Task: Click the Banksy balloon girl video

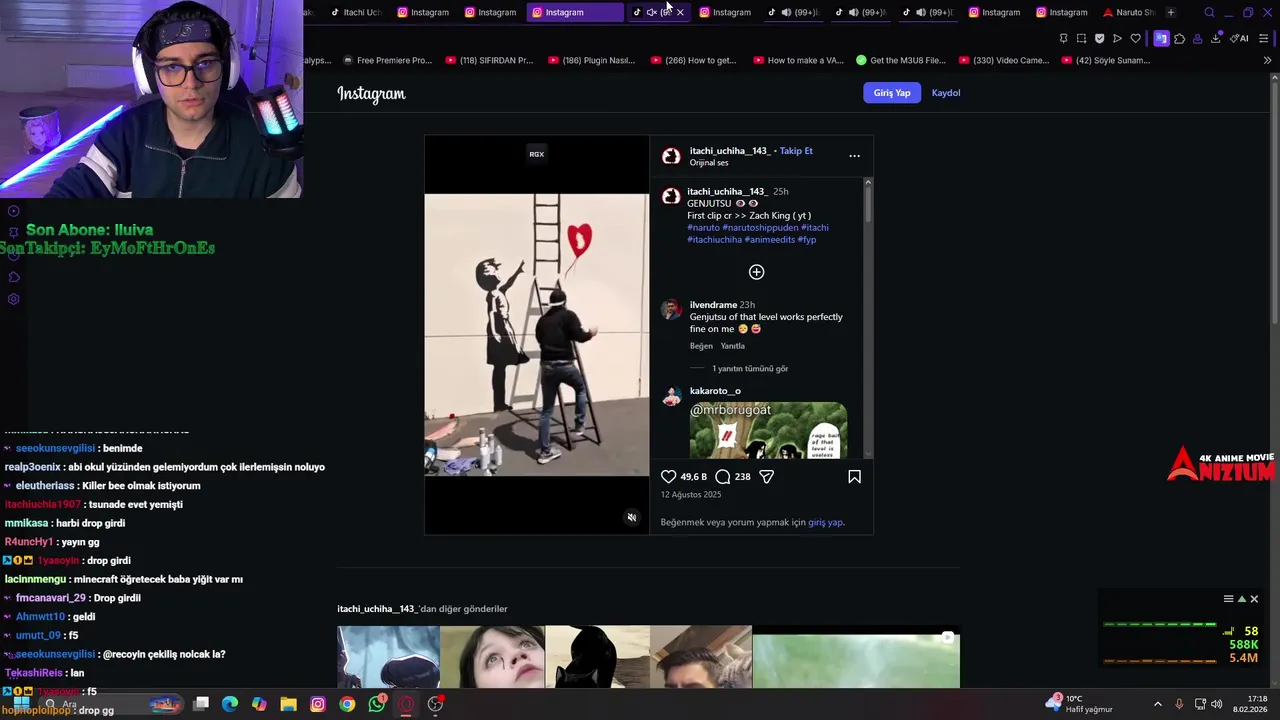Action: (x=537, y=335)
